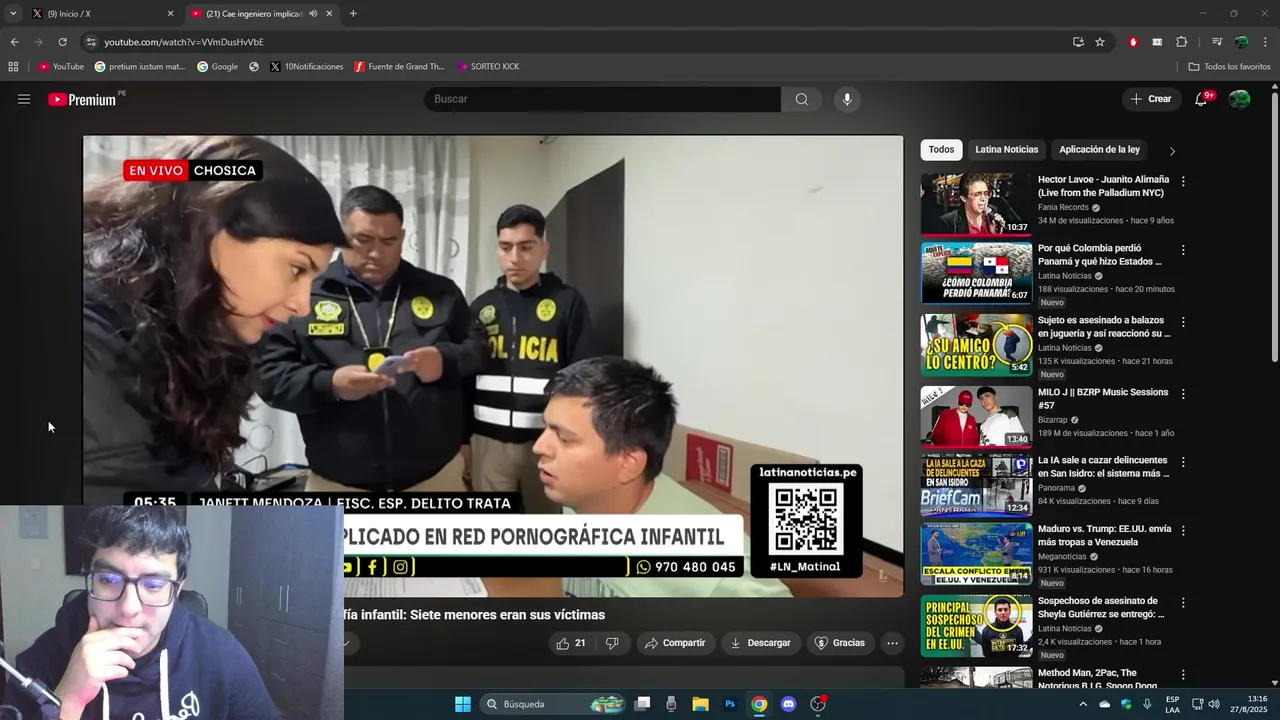Like the video with thumbs up

tap(571, 643)
